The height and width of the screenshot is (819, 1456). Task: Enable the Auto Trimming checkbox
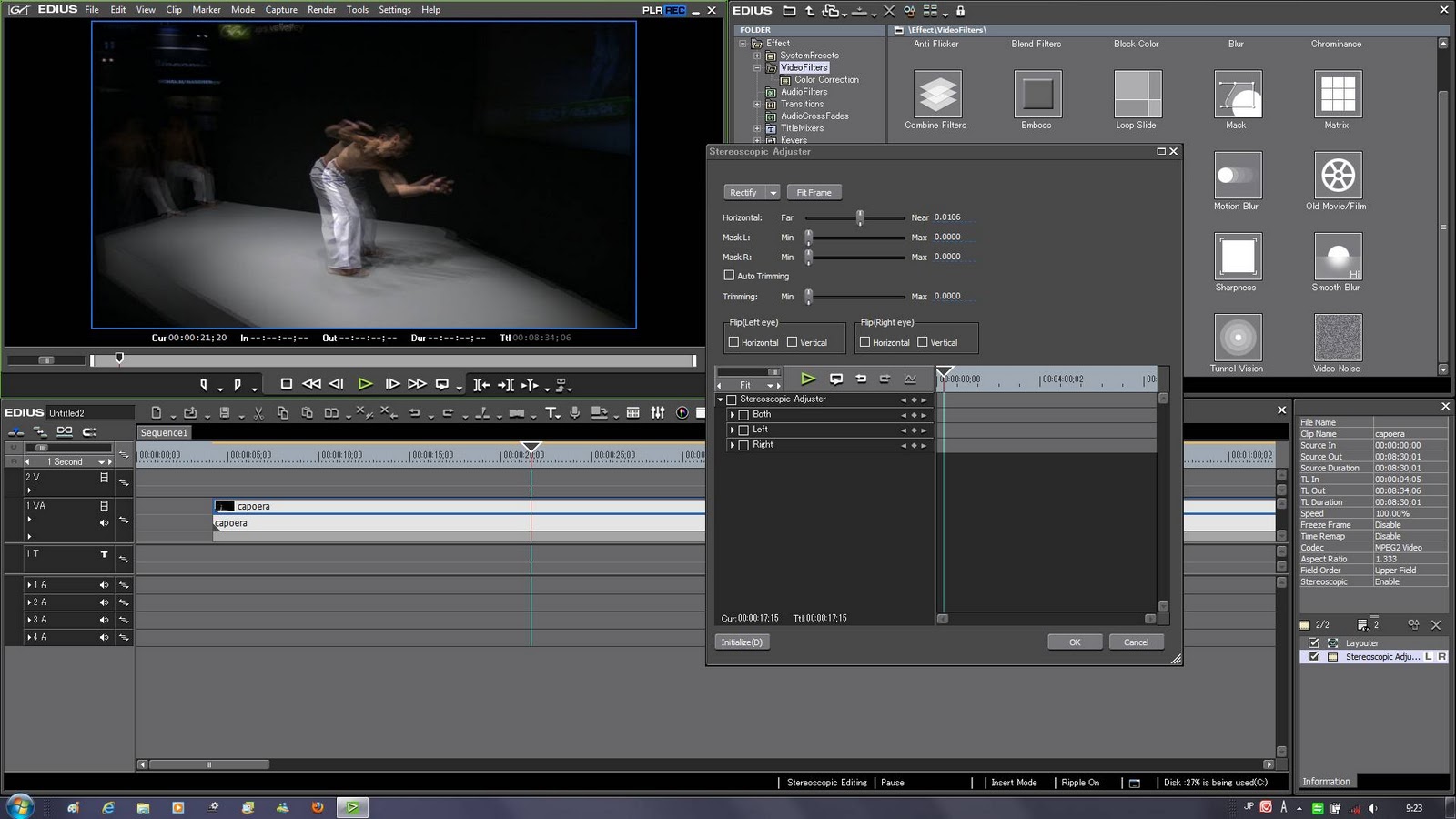click(729, 275)
